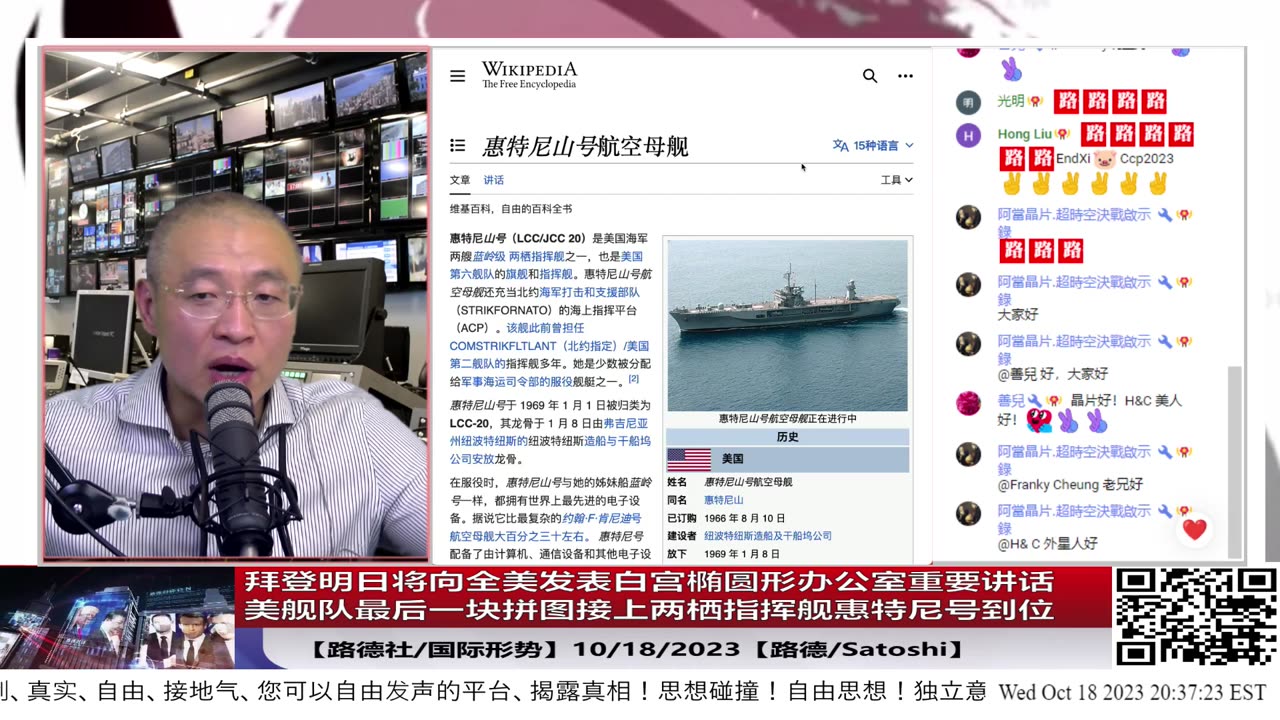The image size is (1280, 720).
Task: Click the date 1966 年 8 月 10 日 in infobox
Action: (x=744, y=518)
